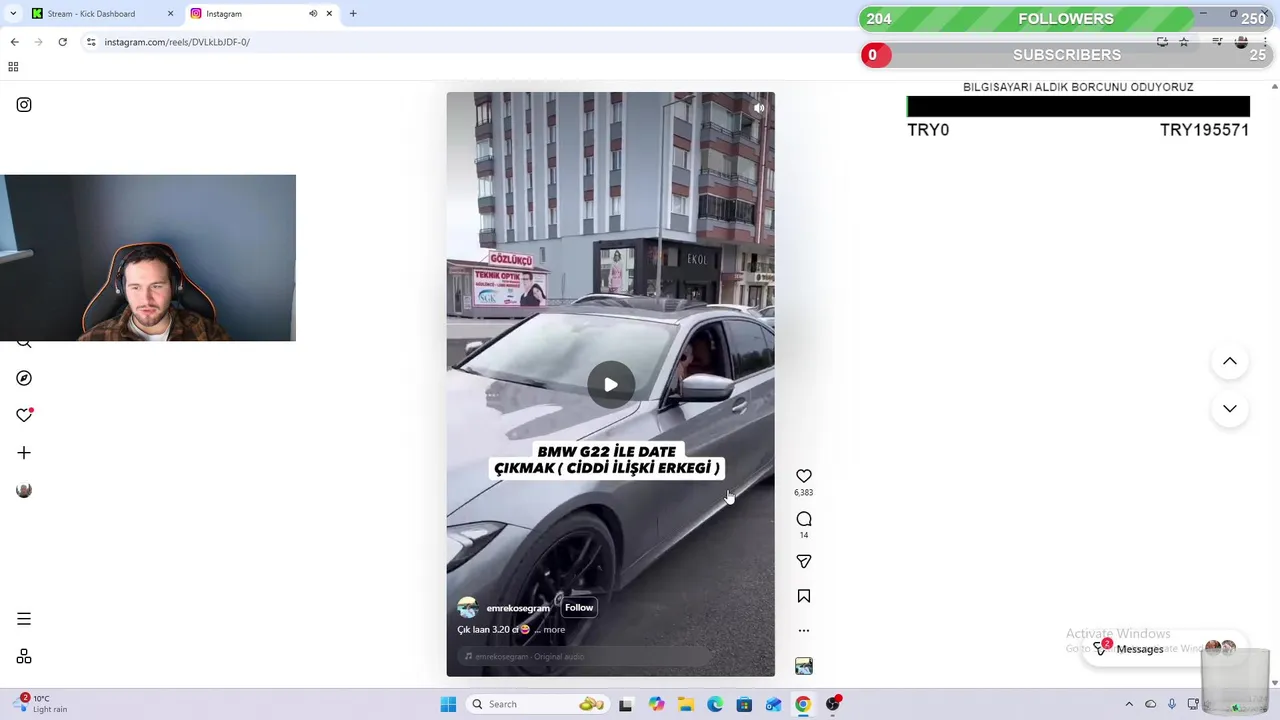Go to next reel with down chevron

click(1230, 409)
